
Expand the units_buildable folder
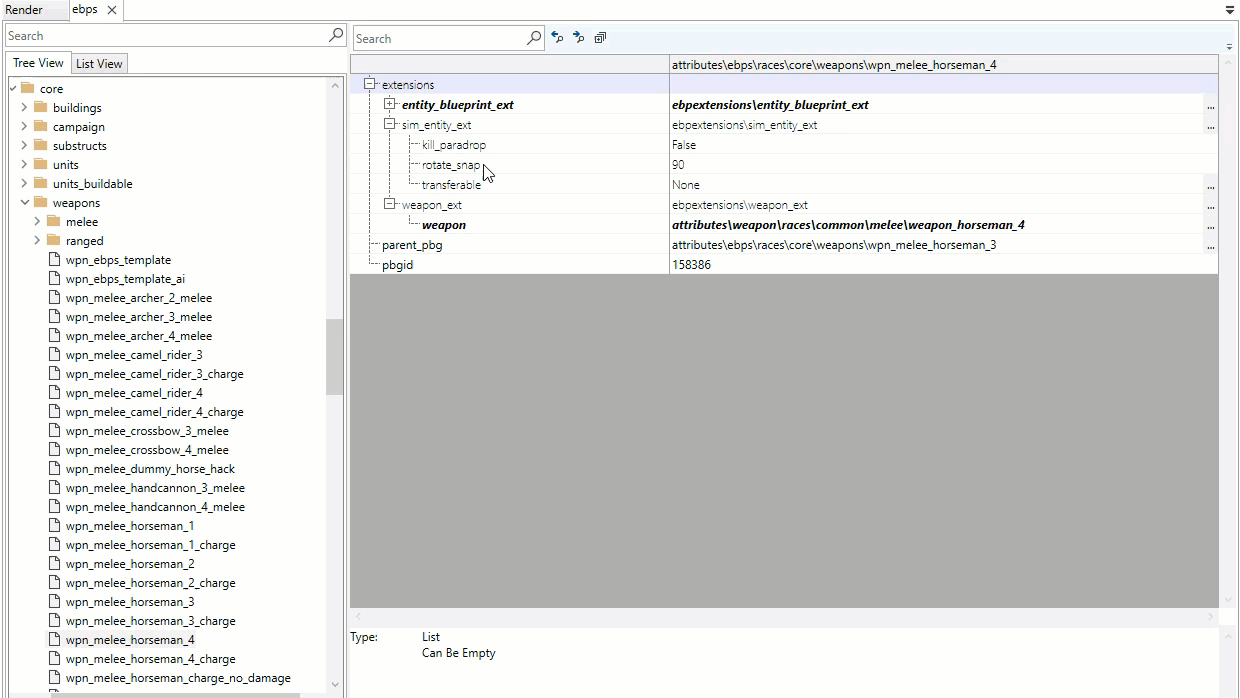[24, 184]
